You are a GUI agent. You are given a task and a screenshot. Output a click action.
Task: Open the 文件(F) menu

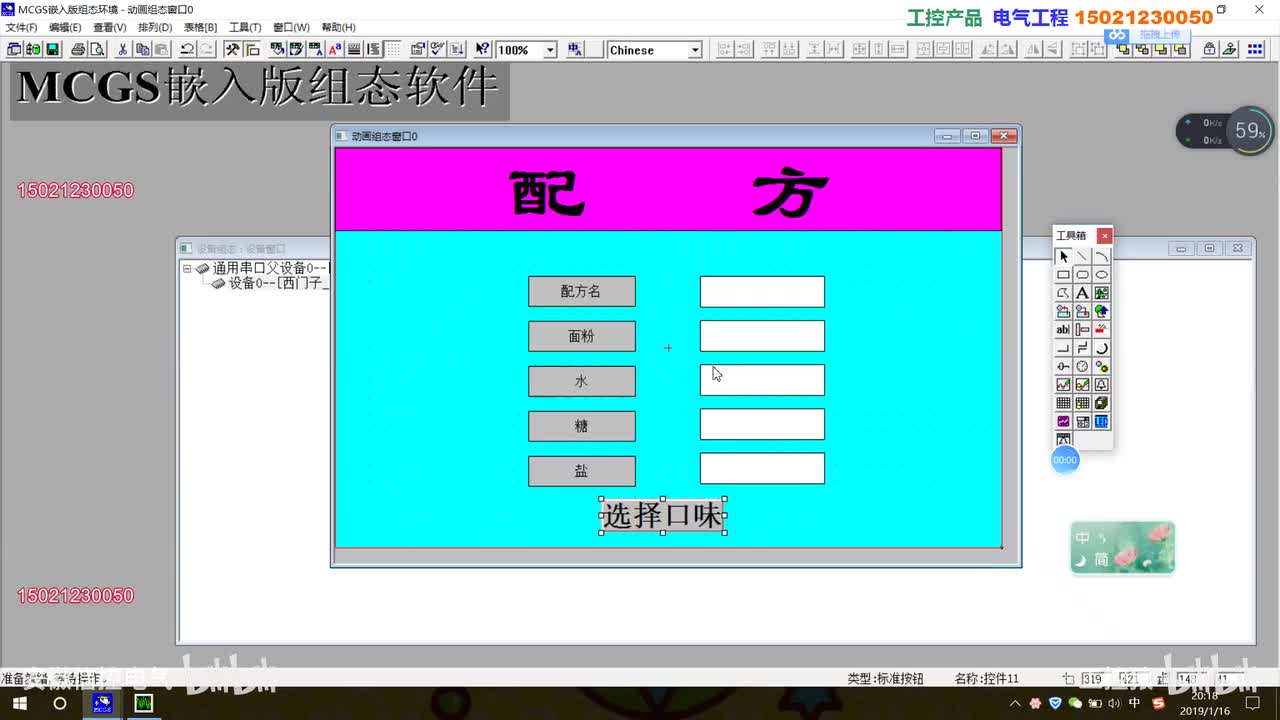coord(21,27)
